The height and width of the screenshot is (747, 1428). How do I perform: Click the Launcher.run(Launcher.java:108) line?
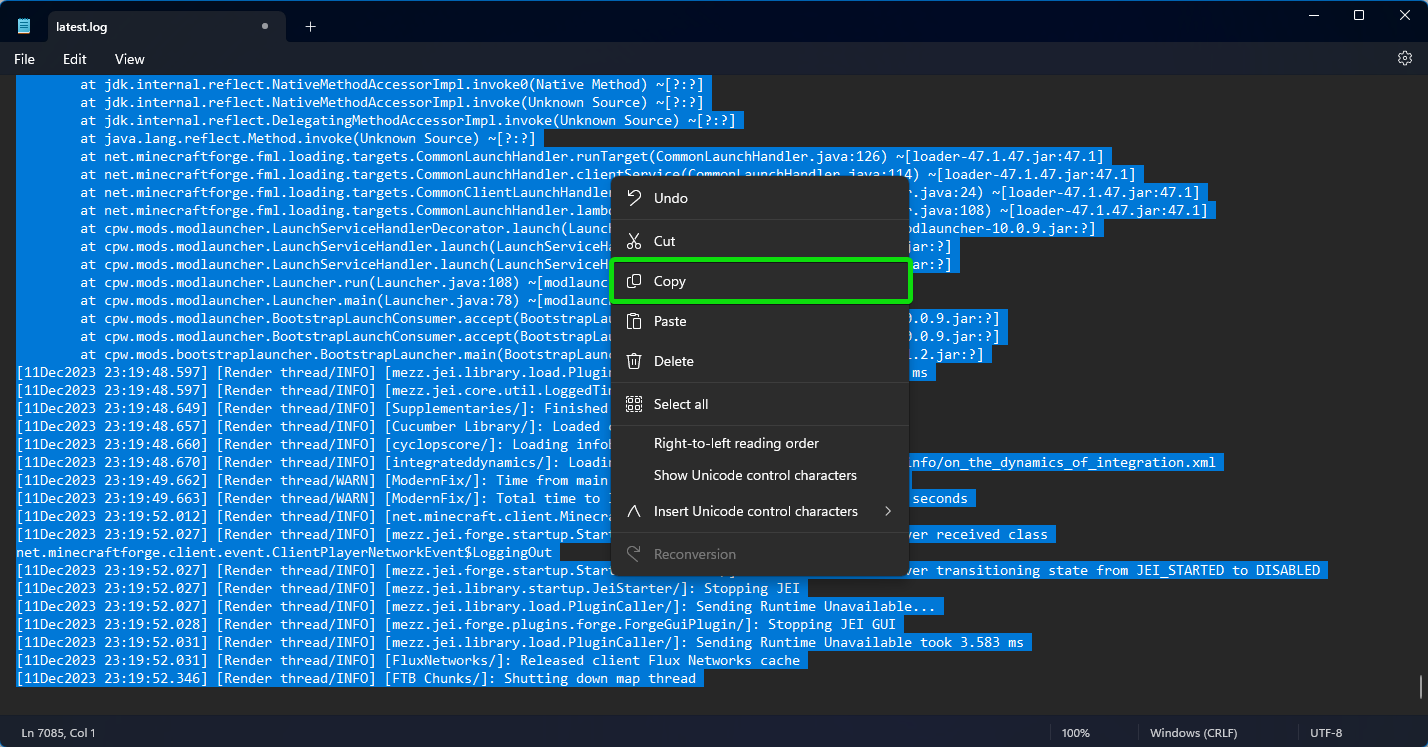[345, 282]
